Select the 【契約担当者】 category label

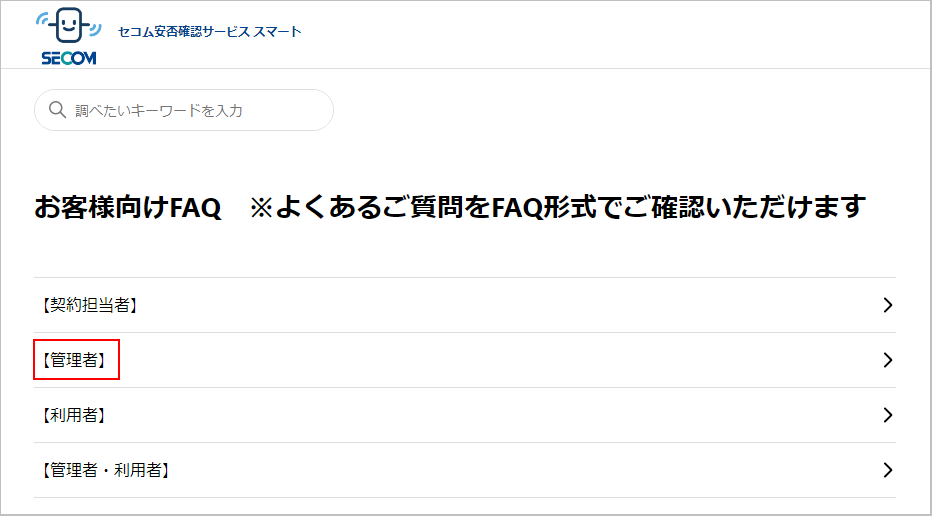[x=89, y=306]
